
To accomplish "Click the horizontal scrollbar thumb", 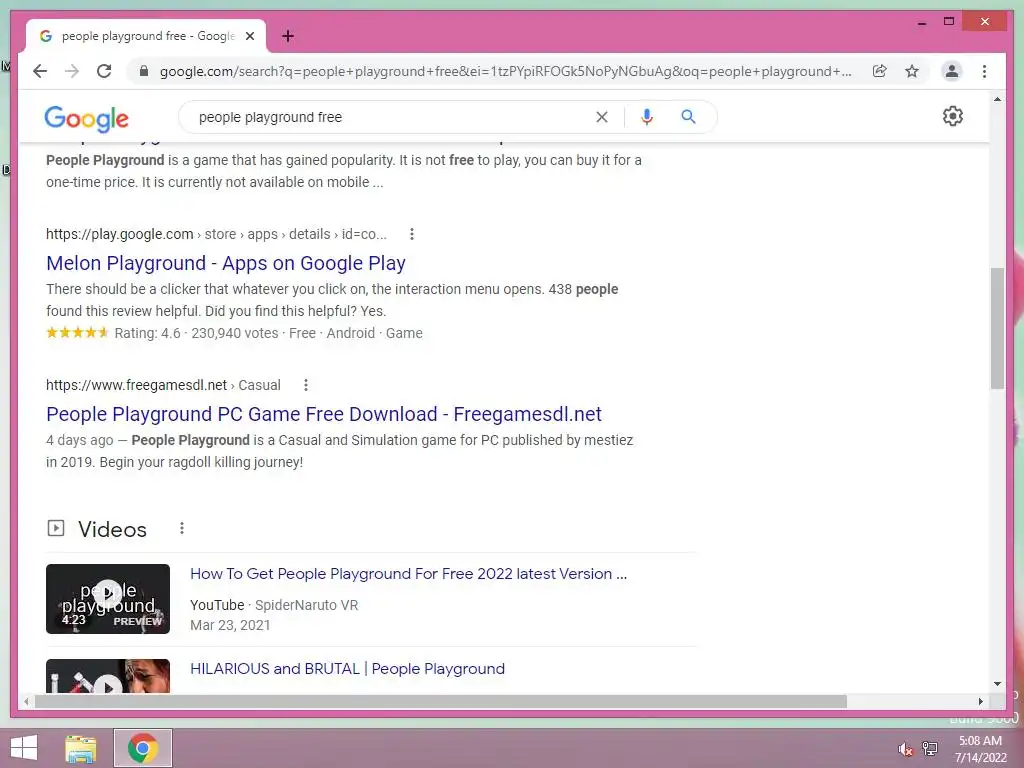I will pyautogui.click(x=441, y=701).
